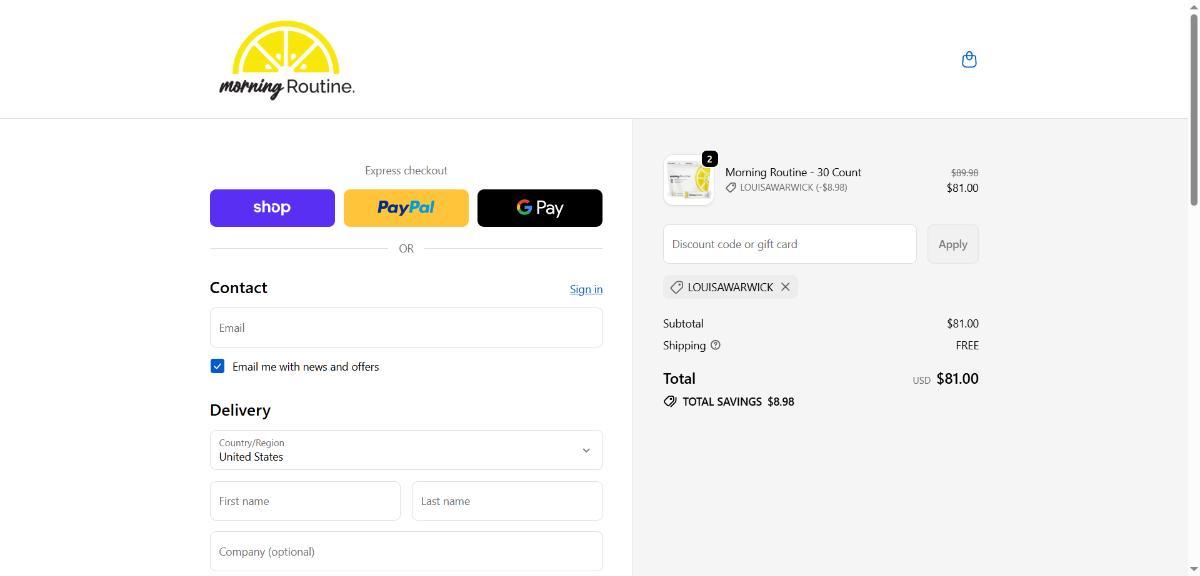Uncheck Email me with news and offers
The height and width of the screenshot is (576, 1200).
[x=217, y=366]
